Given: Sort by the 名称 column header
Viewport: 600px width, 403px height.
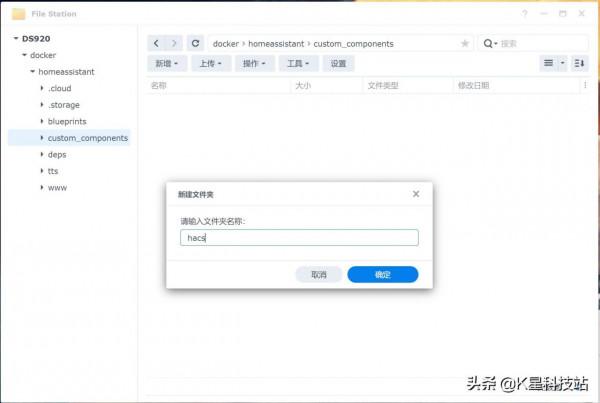Looking at the screenshot, I should (158, 85).
